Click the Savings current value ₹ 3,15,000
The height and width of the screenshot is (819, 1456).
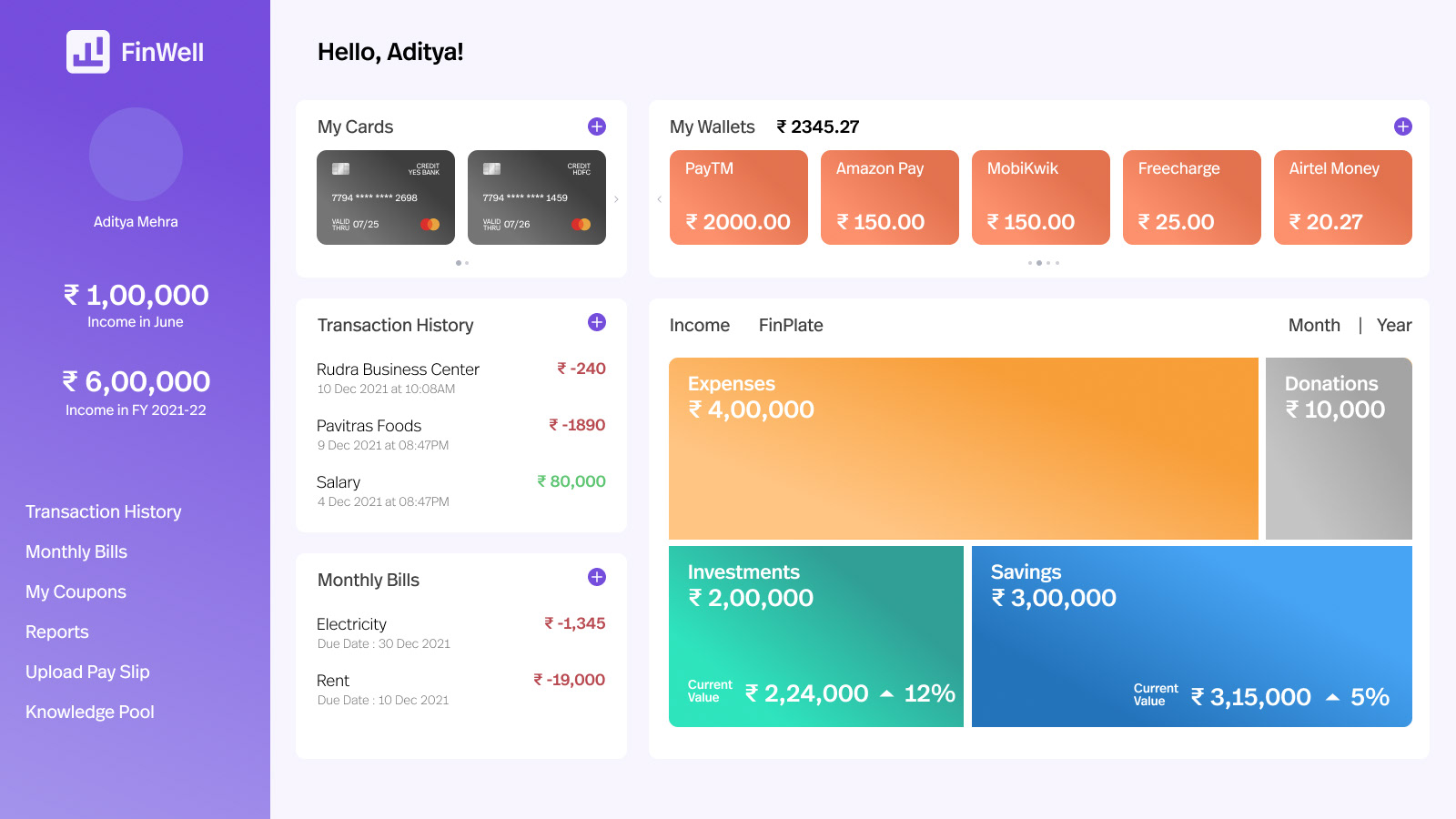[1251, 697]
